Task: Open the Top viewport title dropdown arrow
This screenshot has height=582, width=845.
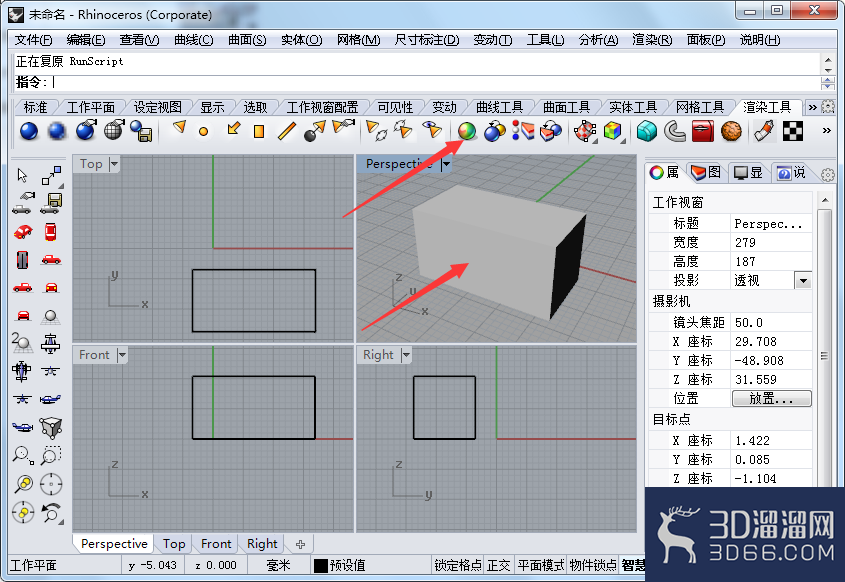Action: pyautogui.click(x=114, y=164)
